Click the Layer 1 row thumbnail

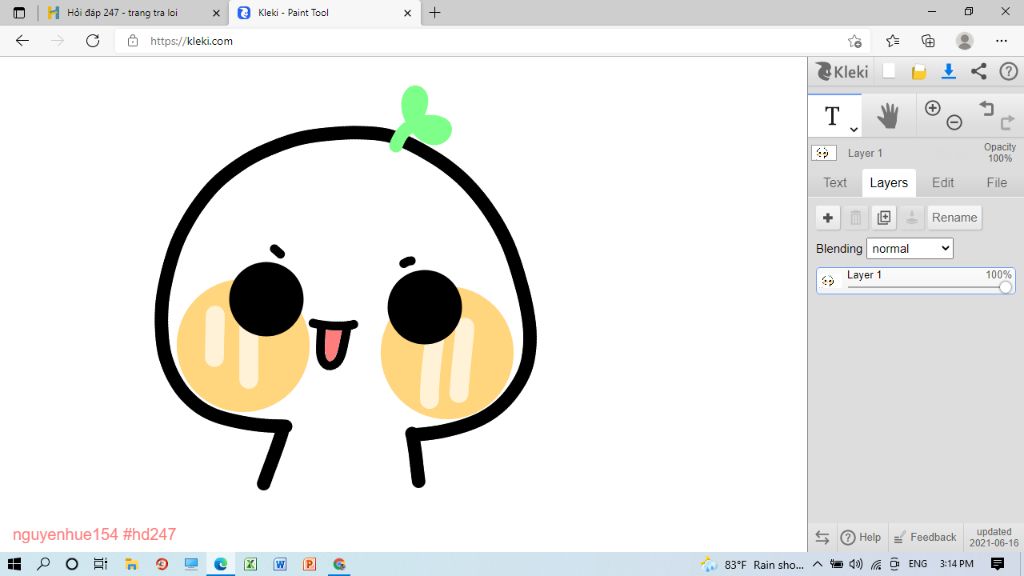click(828, 281)
